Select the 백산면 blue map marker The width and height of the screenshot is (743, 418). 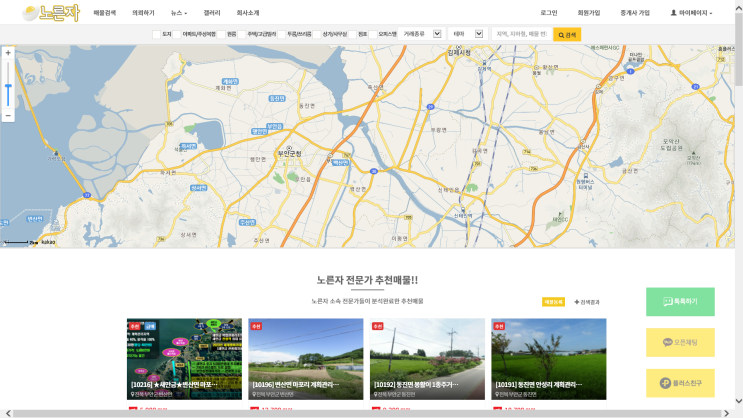[x=340, y=163]
